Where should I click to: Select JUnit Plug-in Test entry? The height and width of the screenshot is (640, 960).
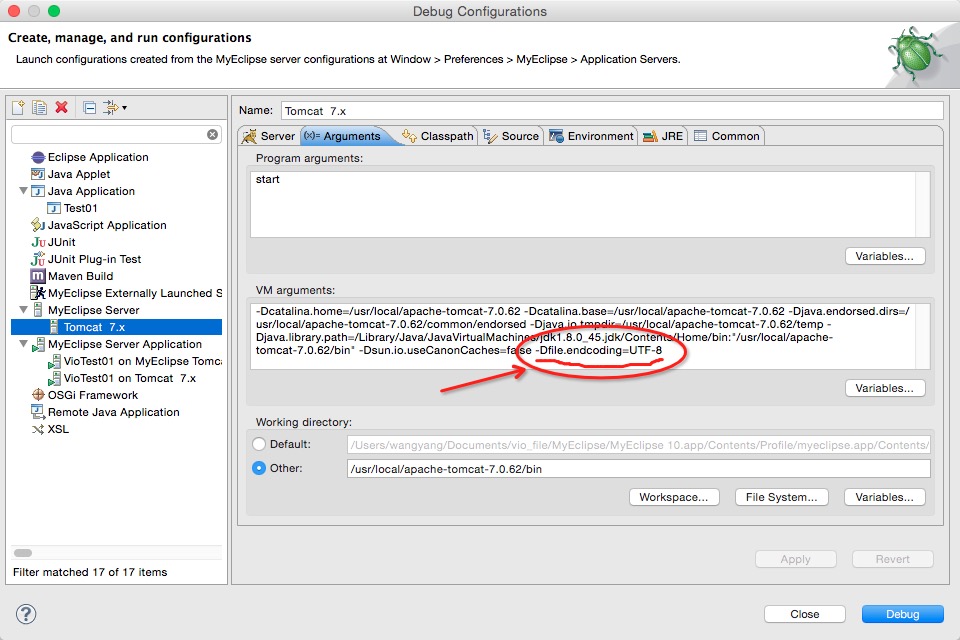(x=94, y=259)
